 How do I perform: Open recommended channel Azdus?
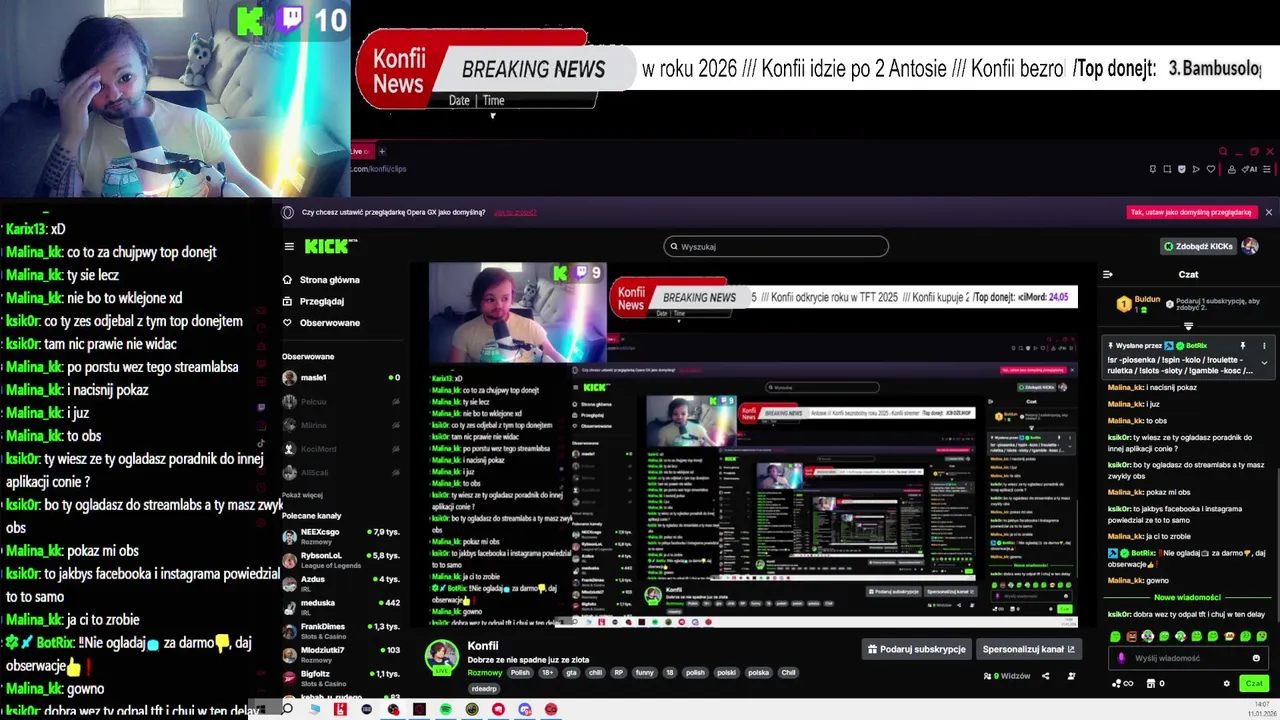click(341, 582)
